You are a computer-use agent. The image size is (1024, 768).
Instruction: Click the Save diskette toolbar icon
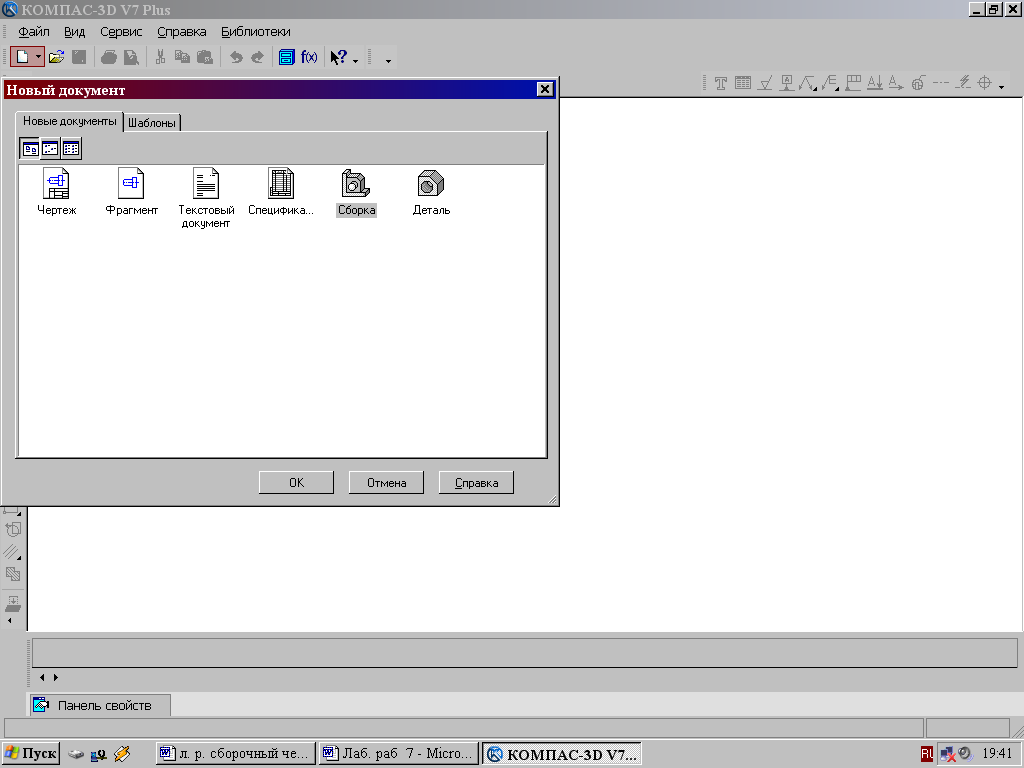click(x=79, y=57)
